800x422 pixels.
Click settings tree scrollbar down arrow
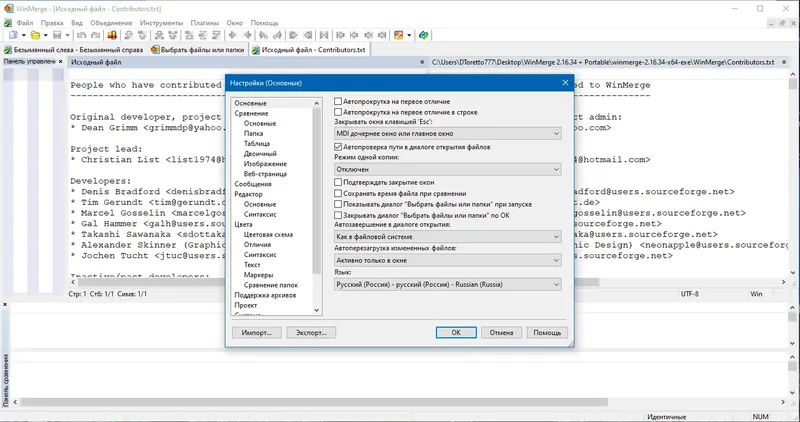316,310
